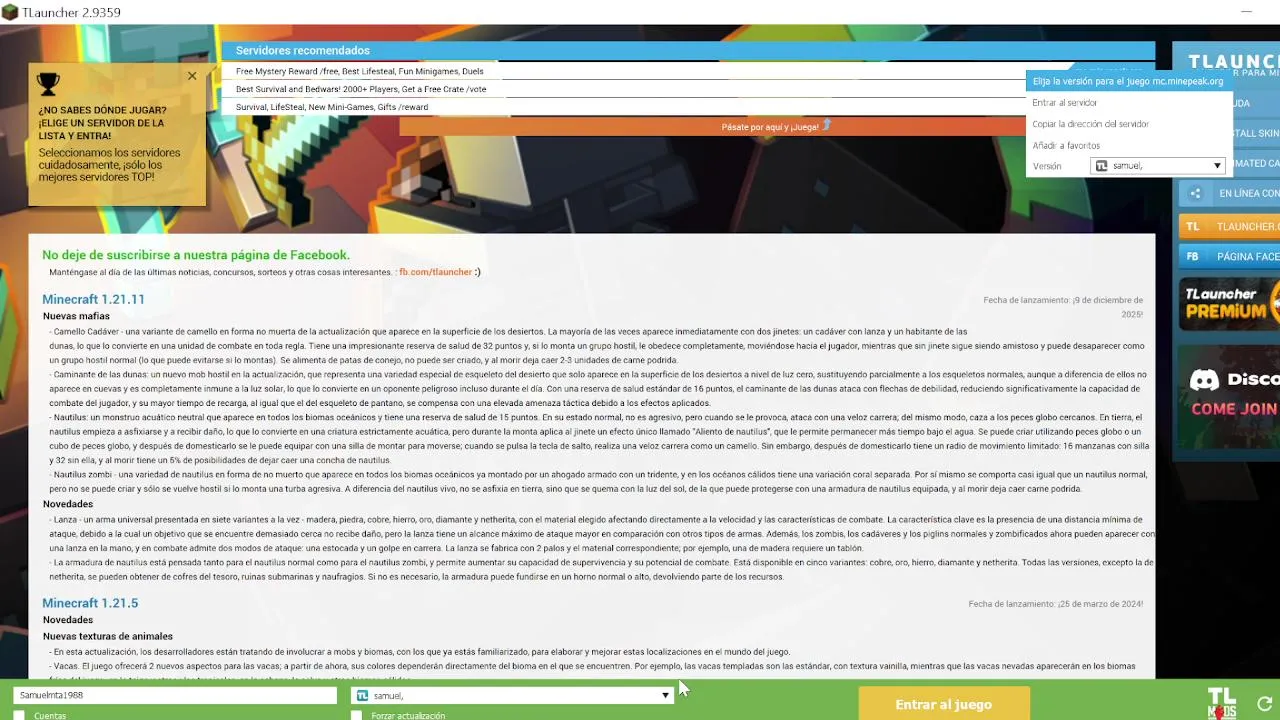1280x720 pixels.
Task: Click 'No deje de suscribirse' Facebook heading
Action: coord(196,255)
